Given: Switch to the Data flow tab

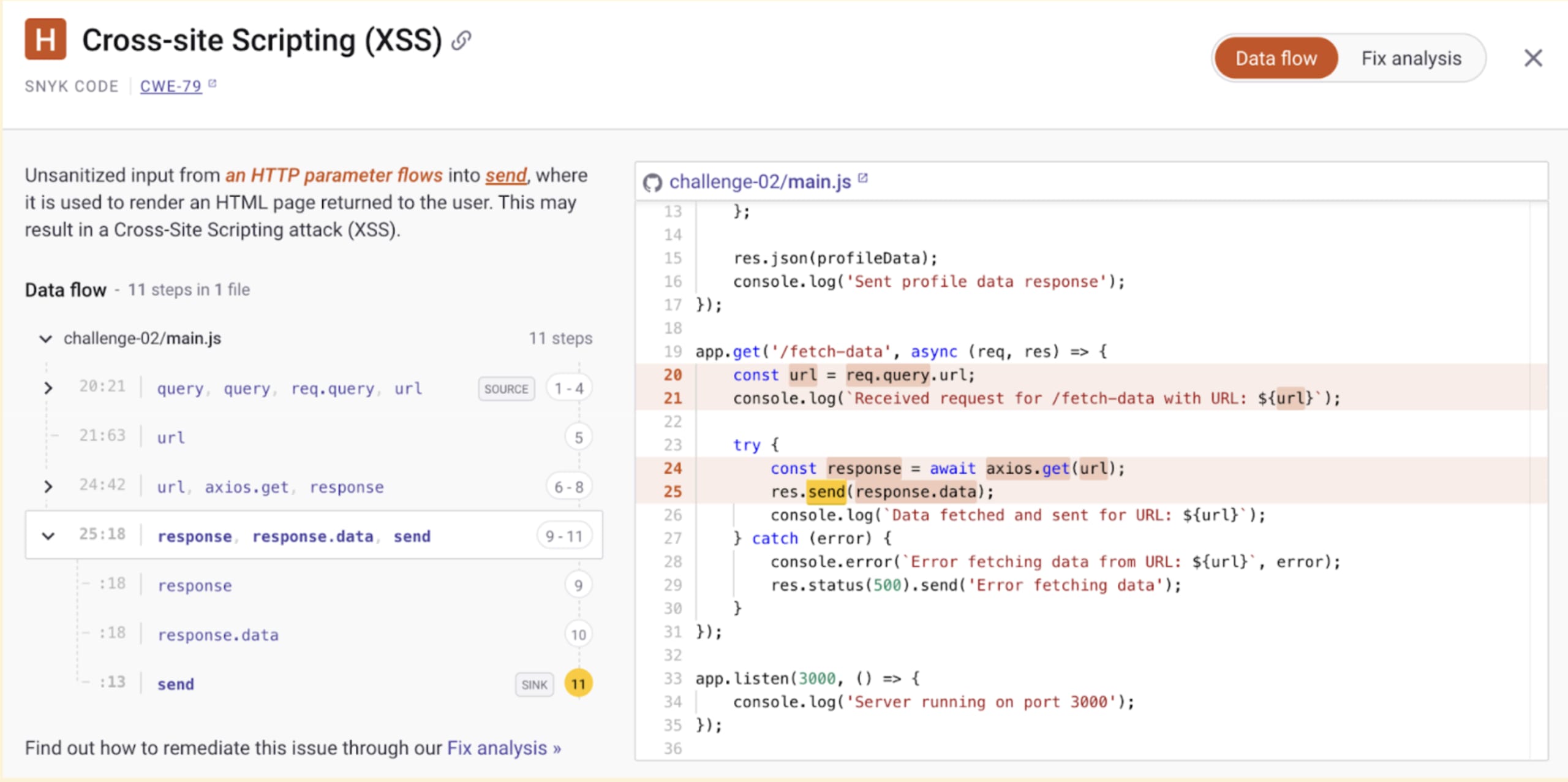Looking at the screenshot, I should [1276, 58].
